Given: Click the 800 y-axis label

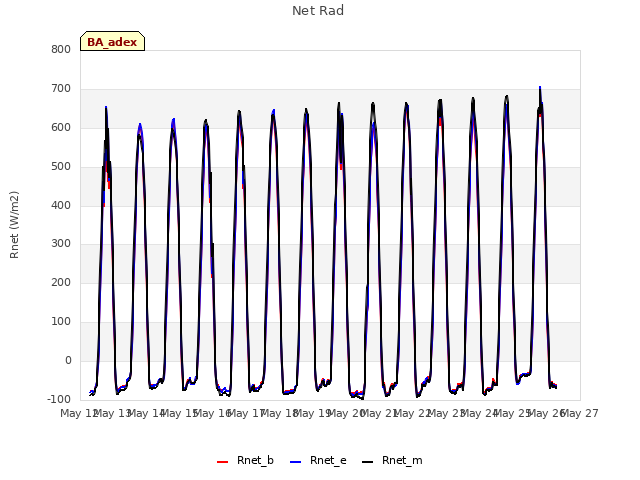Looking at the screenshot, I should (61, 50).
